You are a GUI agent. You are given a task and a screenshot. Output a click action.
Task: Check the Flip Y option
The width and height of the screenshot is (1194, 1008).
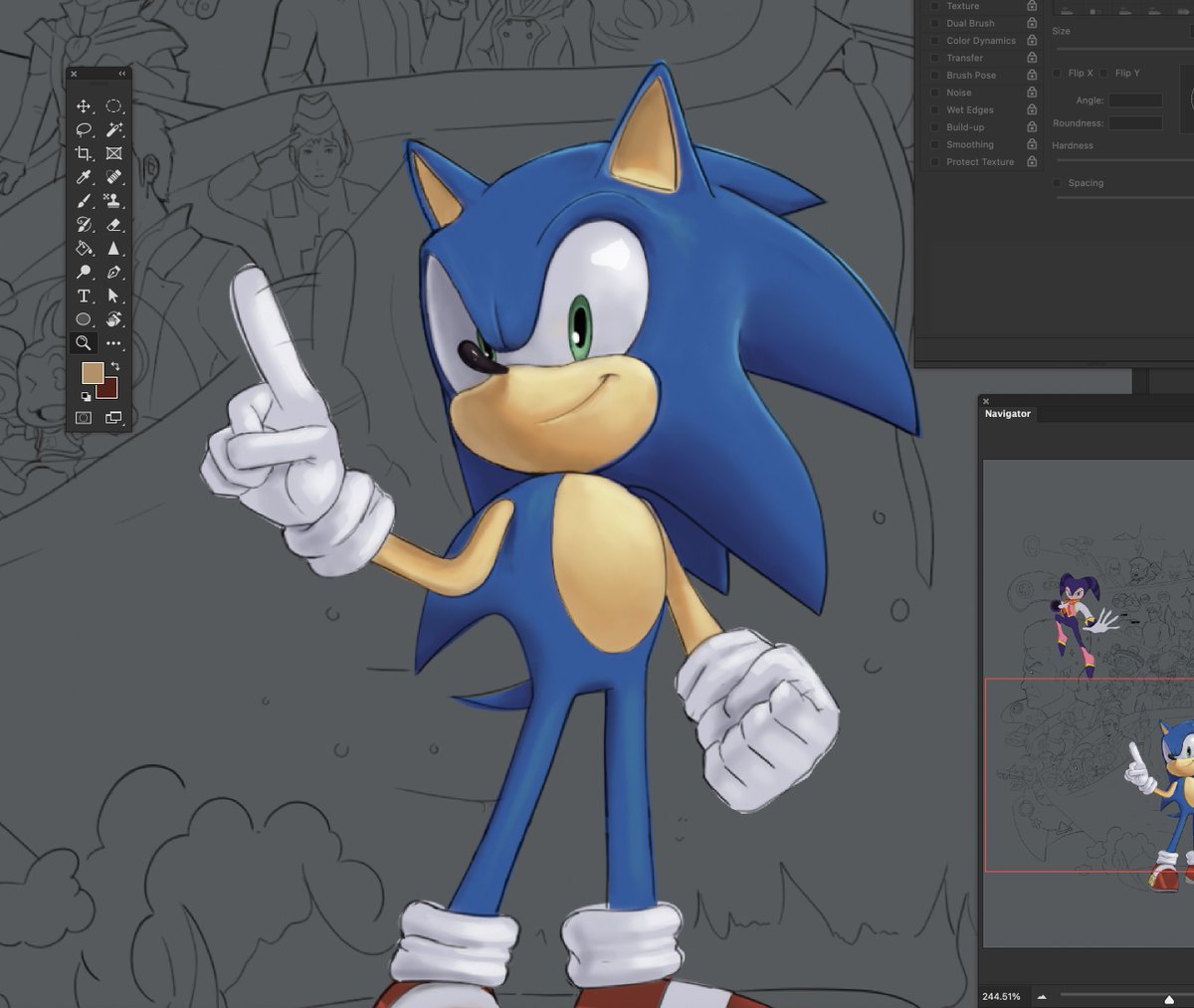tap(1103, 73)
